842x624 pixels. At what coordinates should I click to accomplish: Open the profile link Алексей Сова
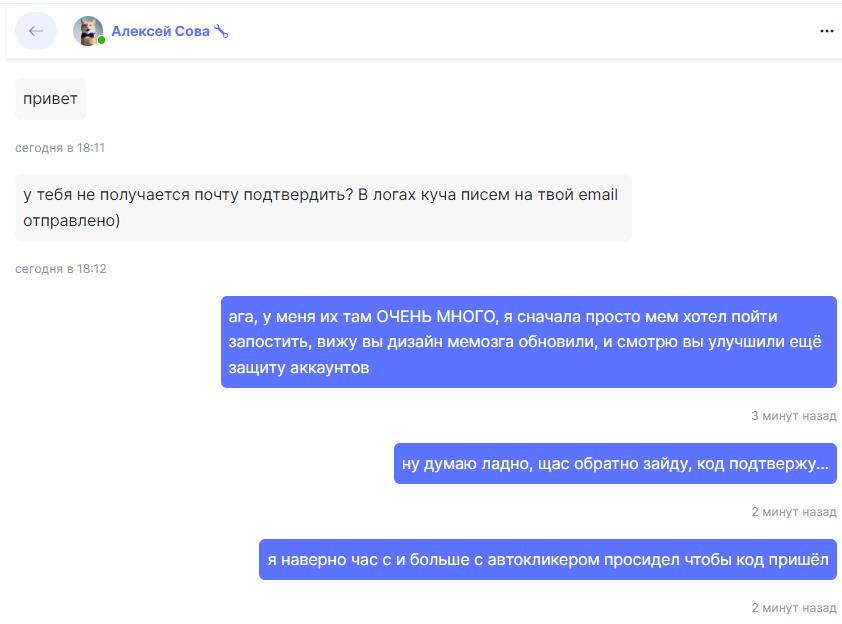[160, 31]
